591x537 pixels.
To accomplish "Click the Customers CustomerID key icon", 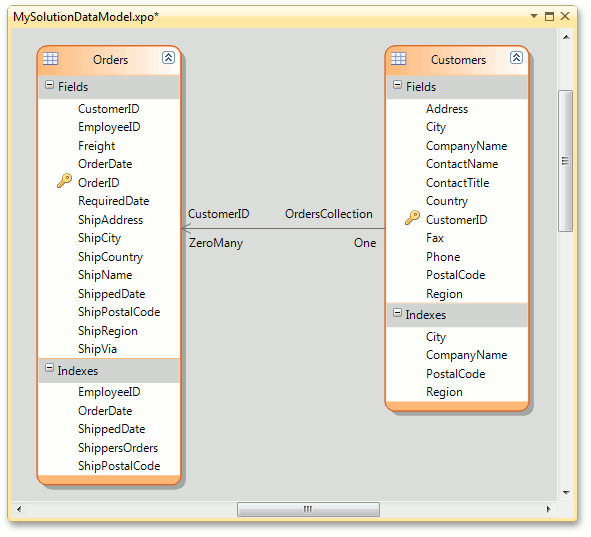I will click(x=412, y=218).
